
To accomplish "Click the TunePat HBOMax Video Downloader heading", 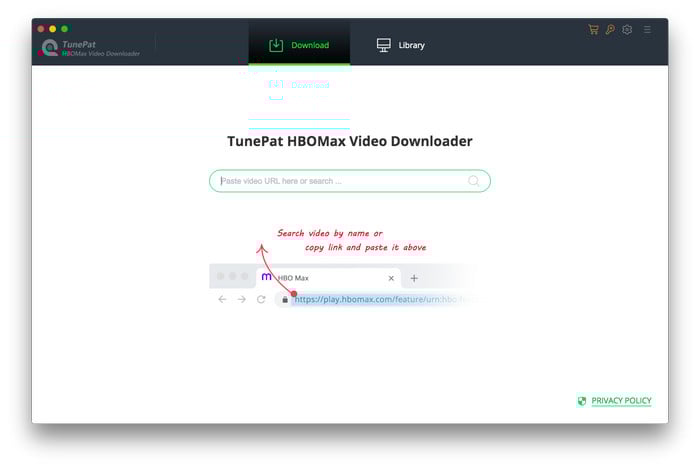I will (350, 141).
